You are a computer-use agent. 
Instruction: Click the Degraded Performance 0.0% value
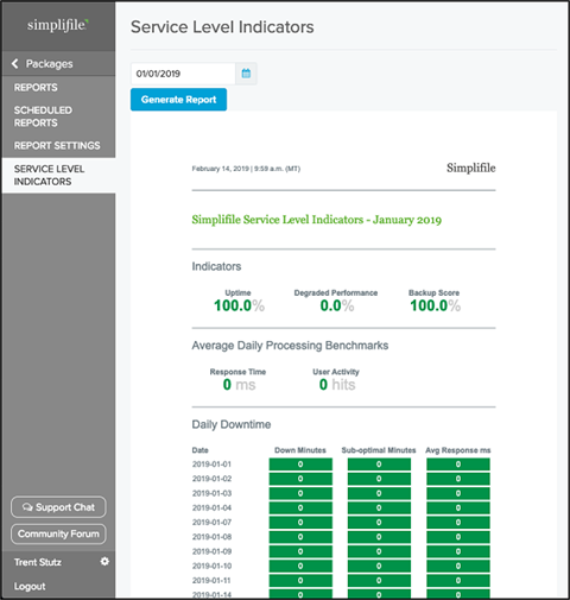coord(337,305)
